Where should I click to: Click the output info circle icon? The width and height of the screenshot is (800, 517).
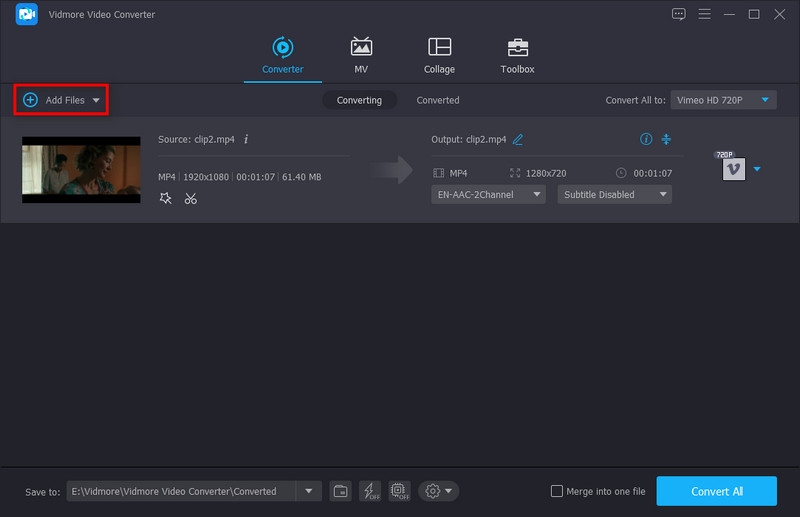646,139
